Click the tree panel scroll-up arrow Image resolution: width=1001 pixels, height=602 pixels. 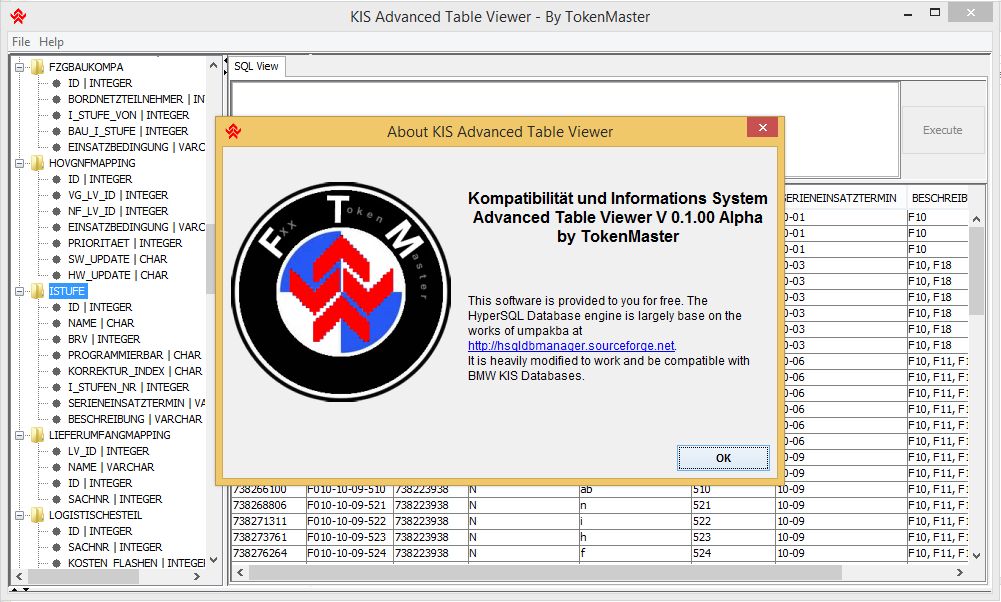coord(213,65)
